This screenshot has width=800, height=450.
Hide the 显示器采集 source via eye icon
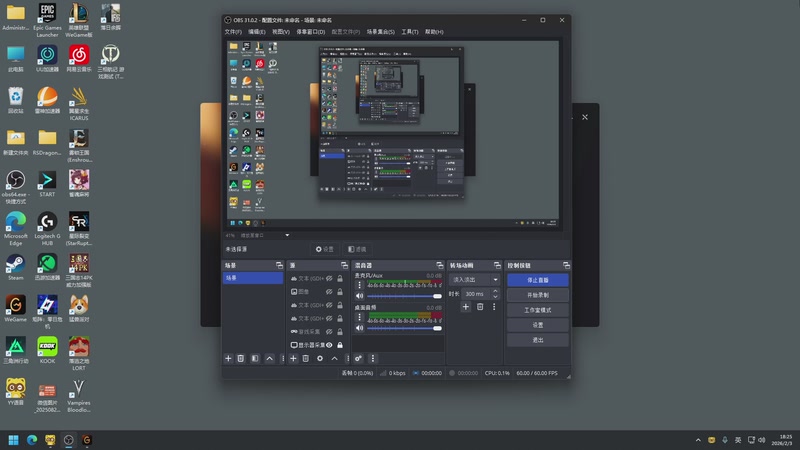(x=329, y=345)
